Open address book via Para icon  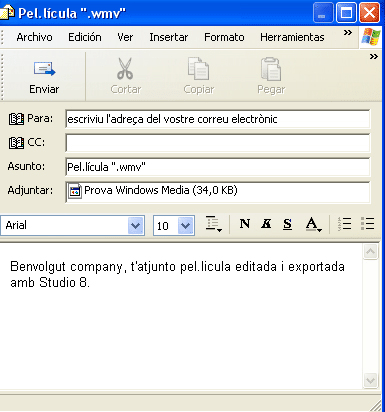(x=16, y=119)
